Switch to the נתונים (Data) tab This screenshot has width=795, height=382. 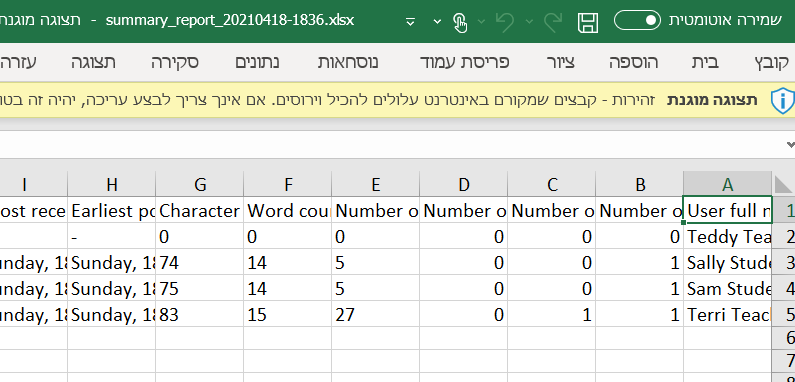click(257, 62)
